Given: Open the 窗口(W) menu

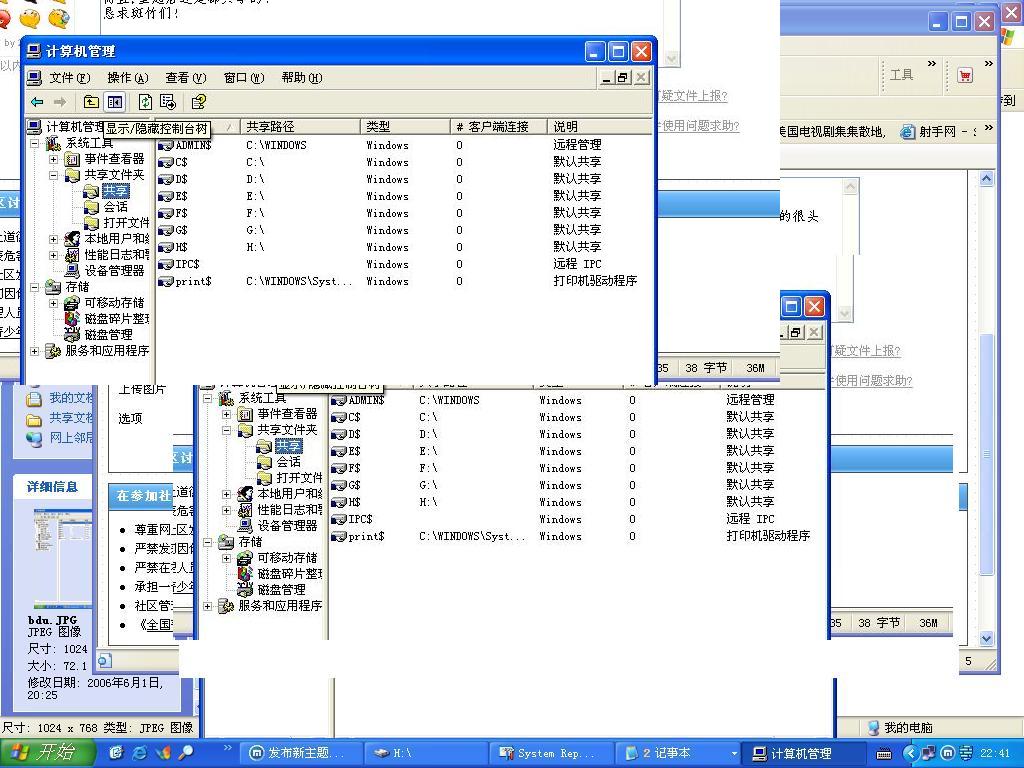Looking at the screenshot, I should pos(244,78).
